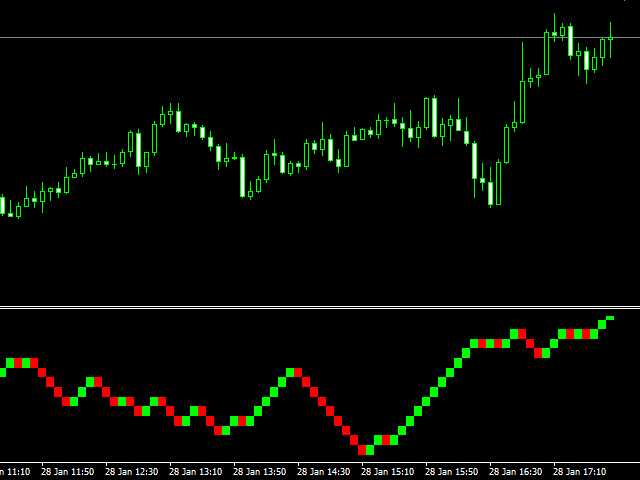Screen dimensions: 640x480
Task: Select the tall white bearish candle after 13:10
Action: (242, 176)
